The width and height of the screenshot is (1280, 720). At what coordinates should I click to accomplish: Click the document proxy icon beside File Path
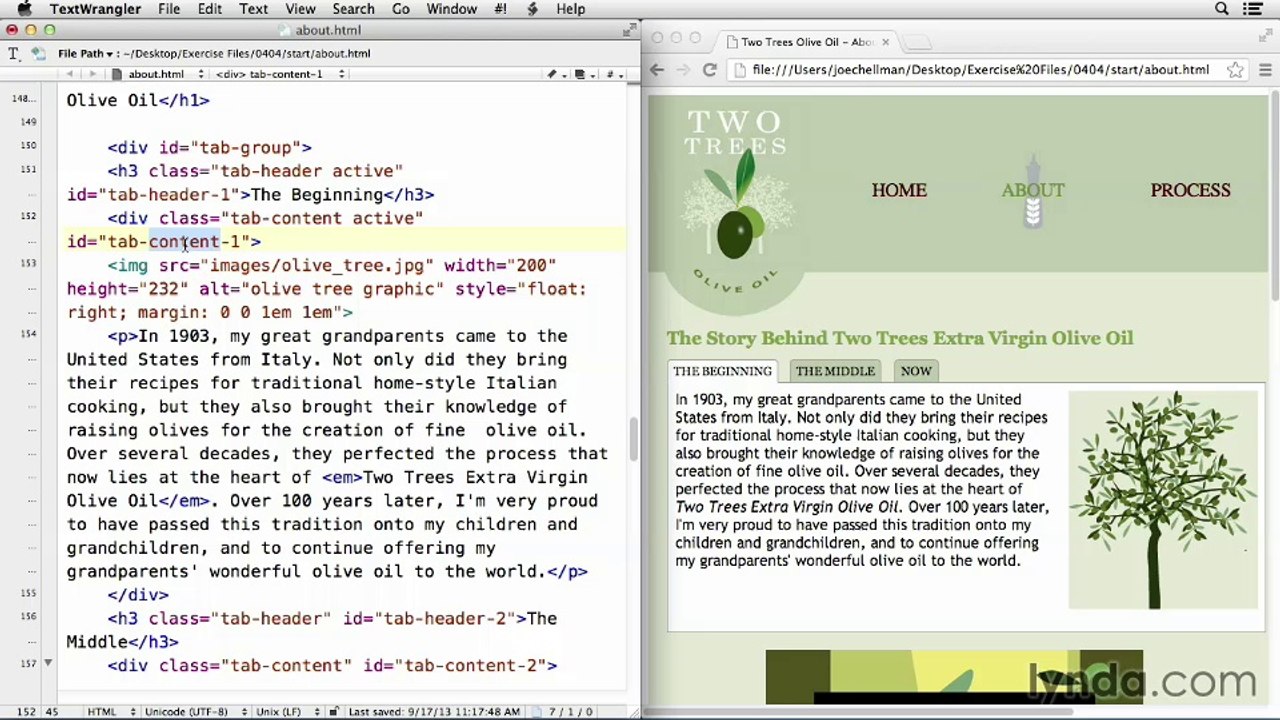pyautogui.click(x=38, y=53)
